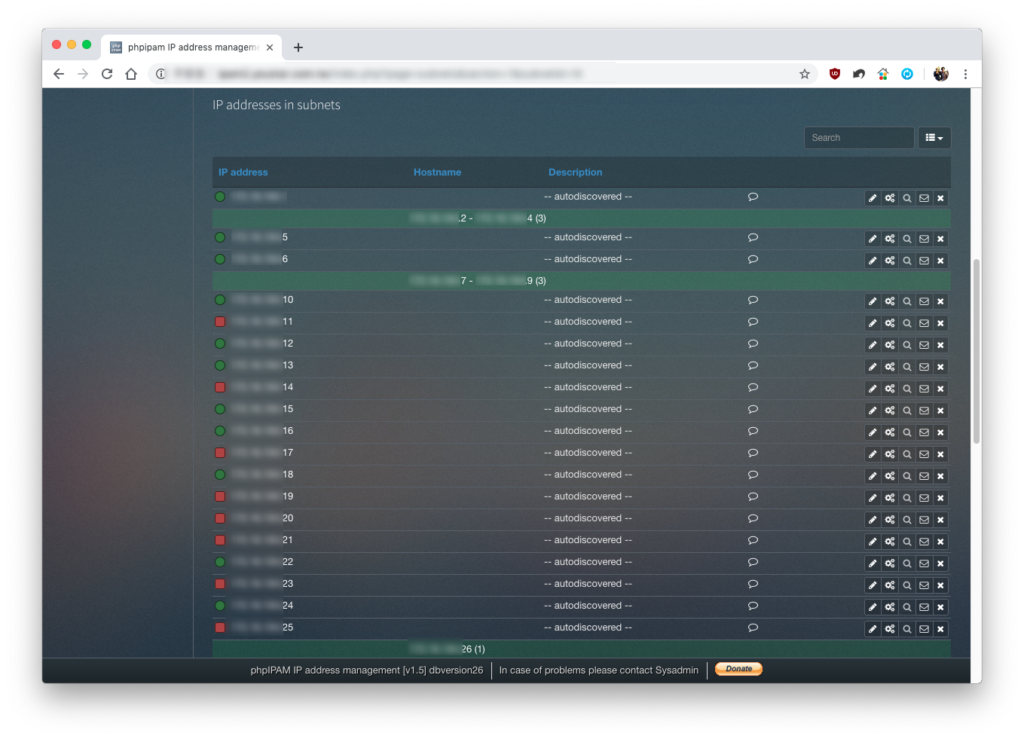1024x739 pixels.
Task: Select the phpipam browser tab
Action: (192, 47)
